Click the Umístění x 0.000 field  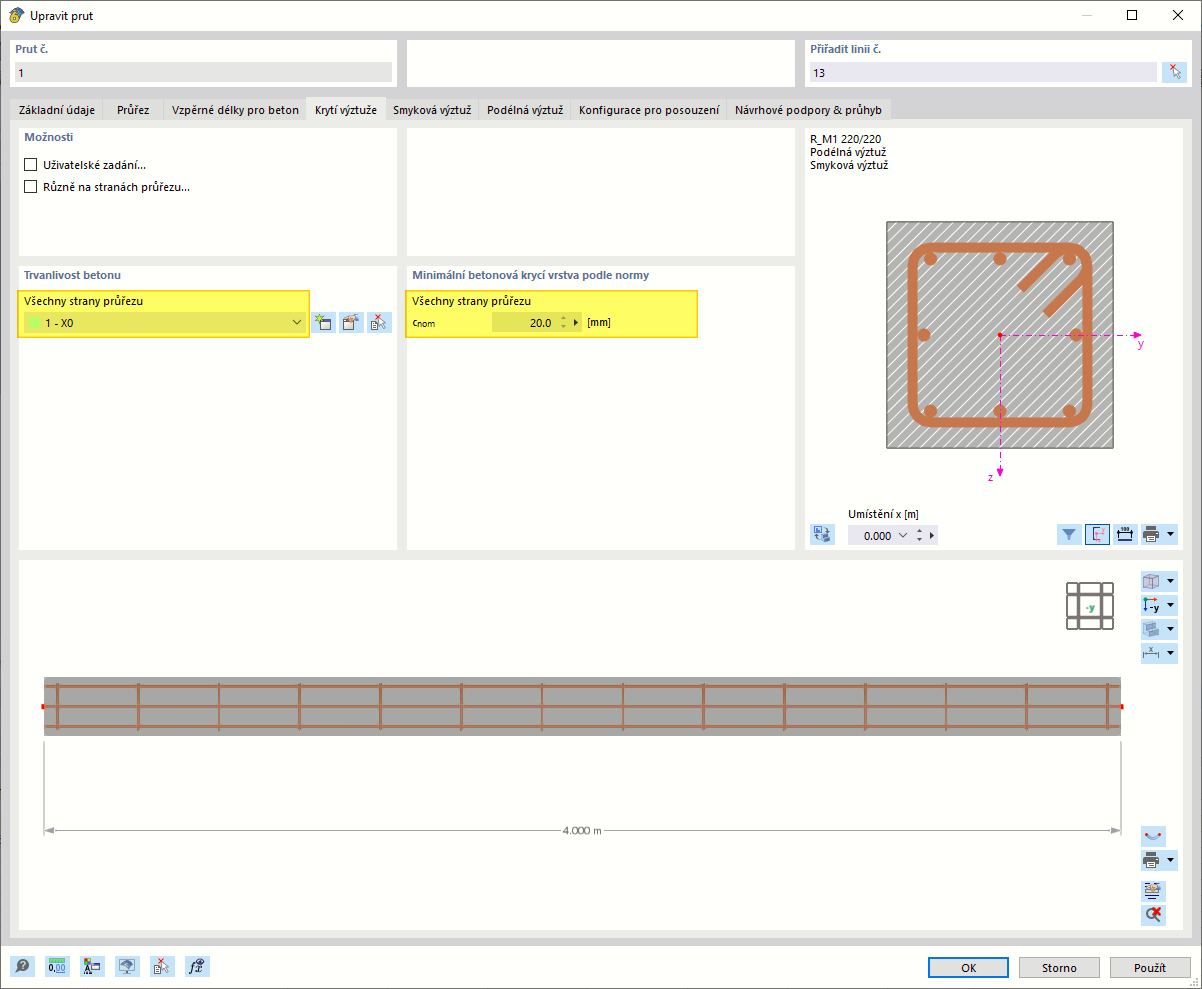871,536
